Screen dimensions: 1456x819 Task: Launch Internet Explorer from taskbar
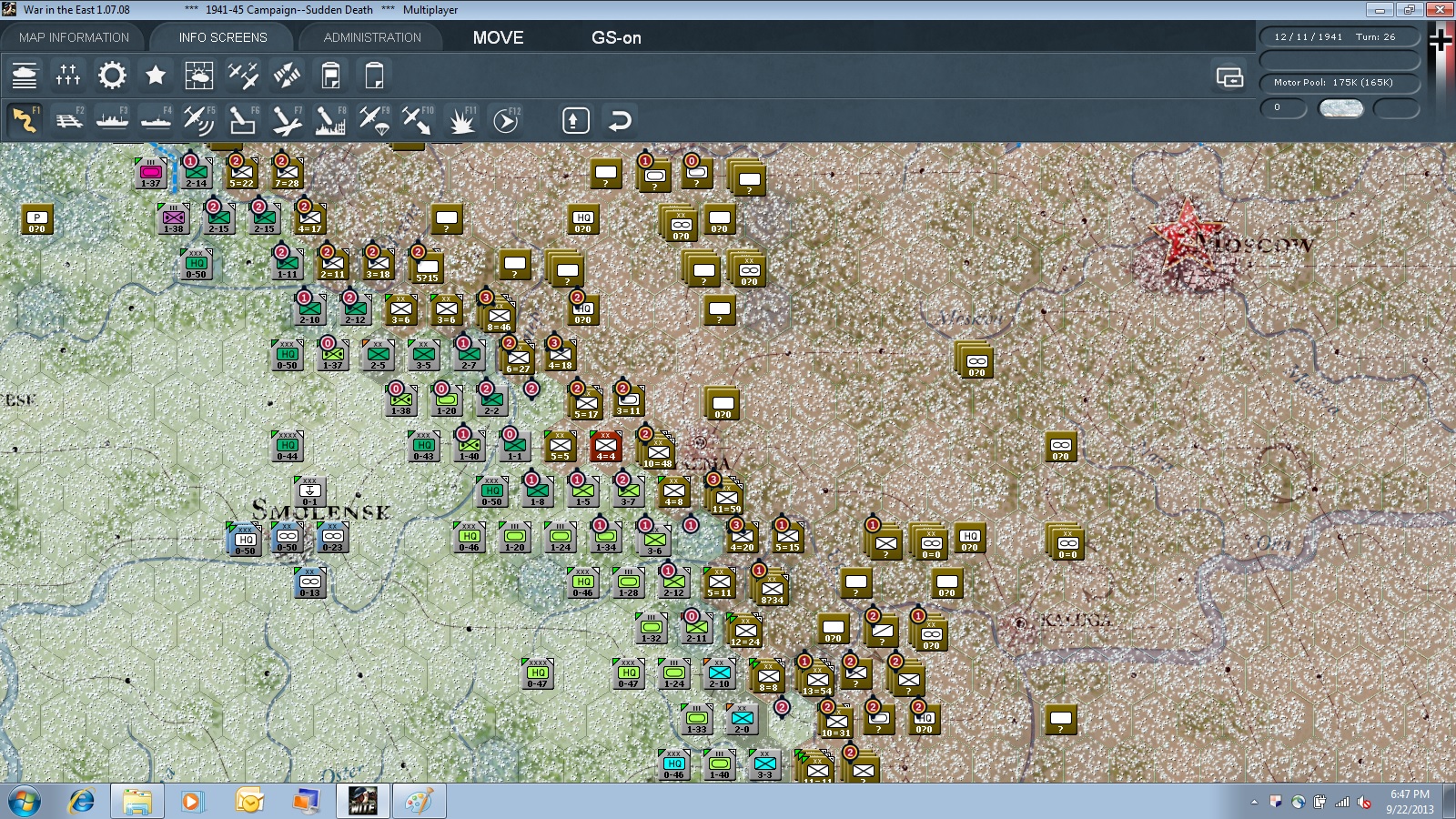pyautogui.click(x=82, y=802)
